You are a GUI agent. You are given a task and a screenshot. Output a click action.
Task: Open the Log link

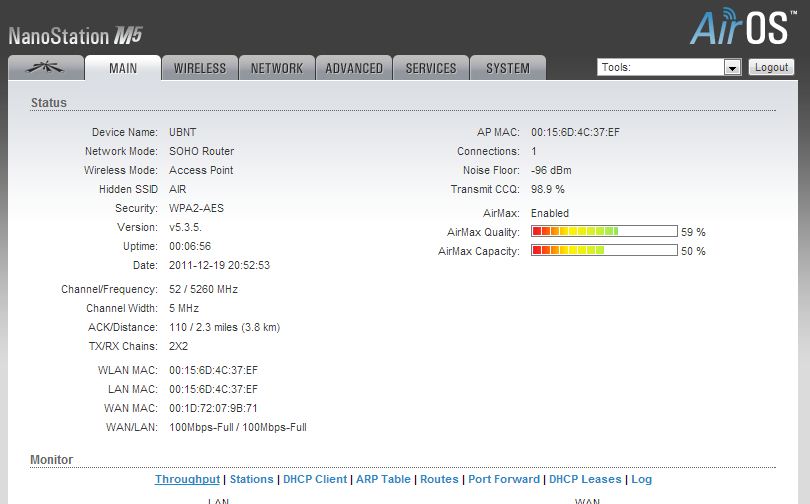pos(642,479)
